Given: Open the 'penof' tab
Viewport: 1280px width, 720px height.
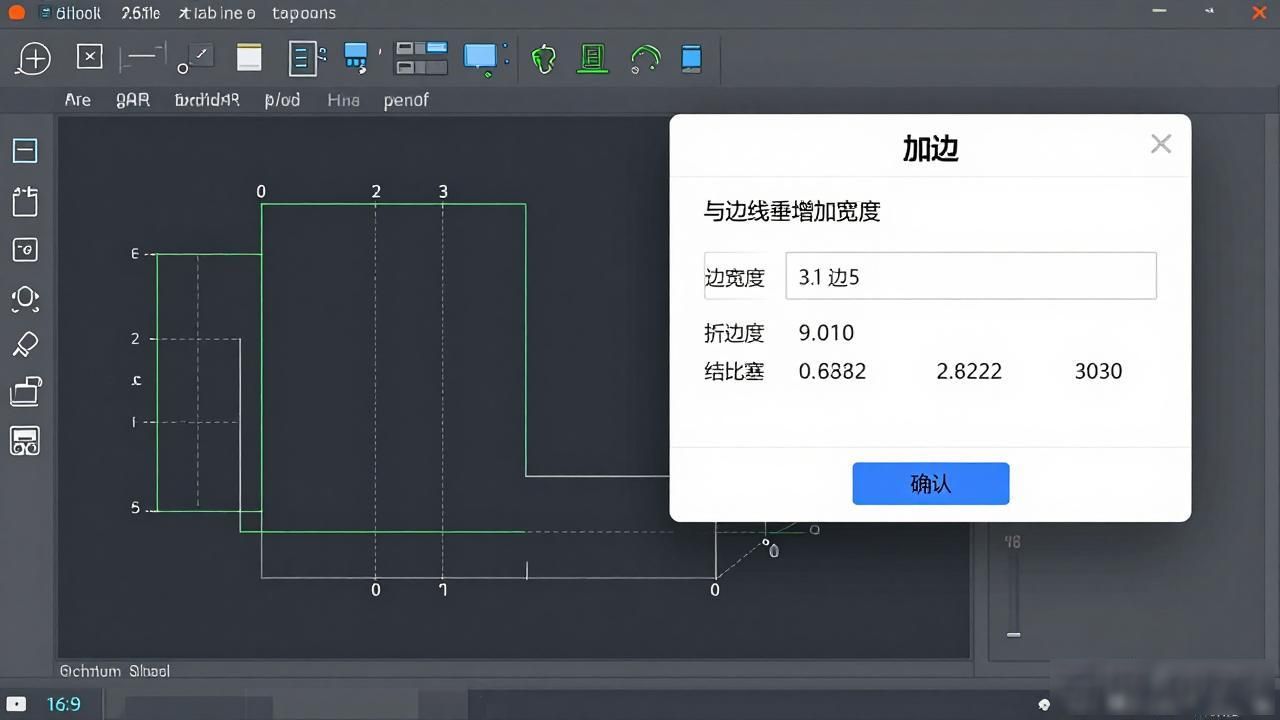Looking at the screenshot, I should 406,100.
